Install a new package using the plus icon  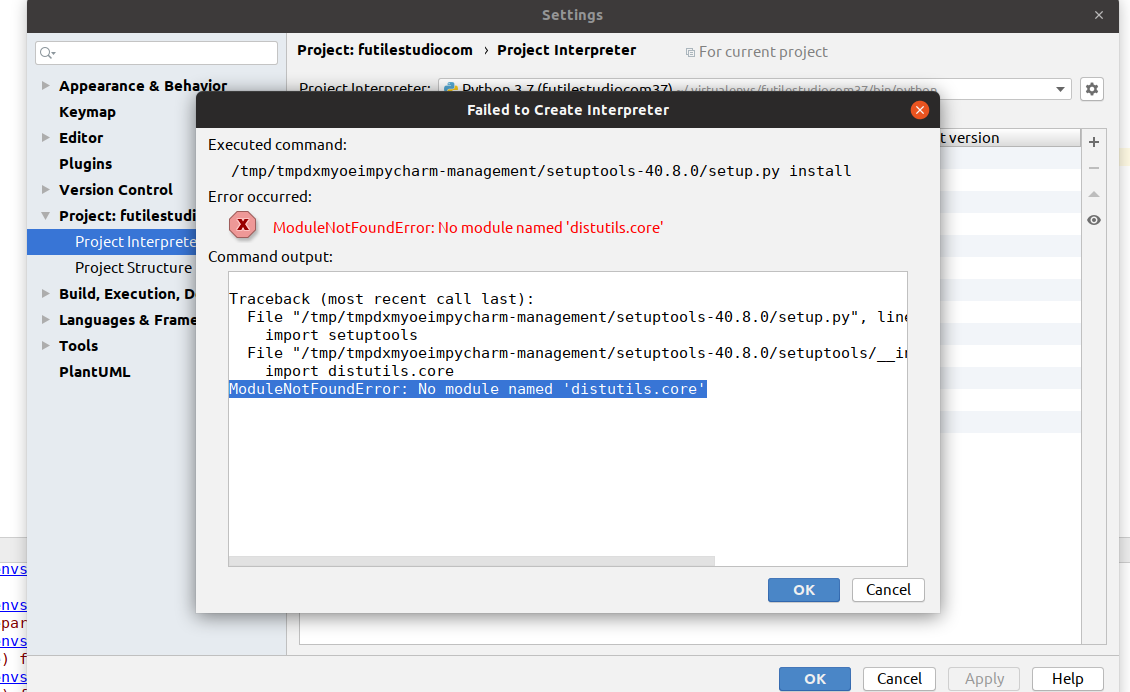coord(1093,141)
